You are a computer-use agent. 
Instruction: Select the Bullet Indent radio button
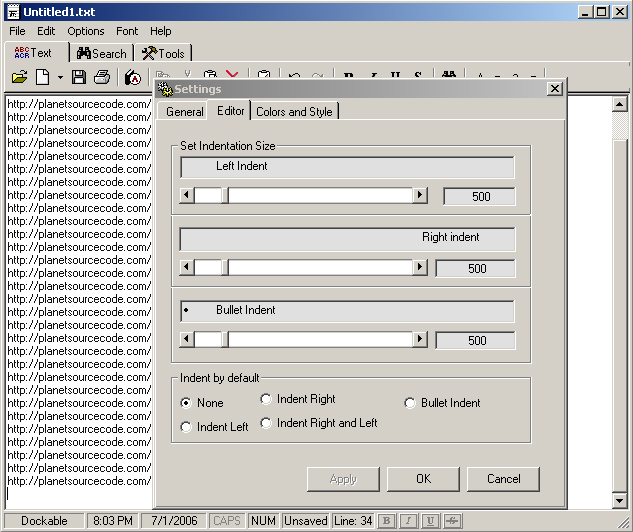[410, 403]
